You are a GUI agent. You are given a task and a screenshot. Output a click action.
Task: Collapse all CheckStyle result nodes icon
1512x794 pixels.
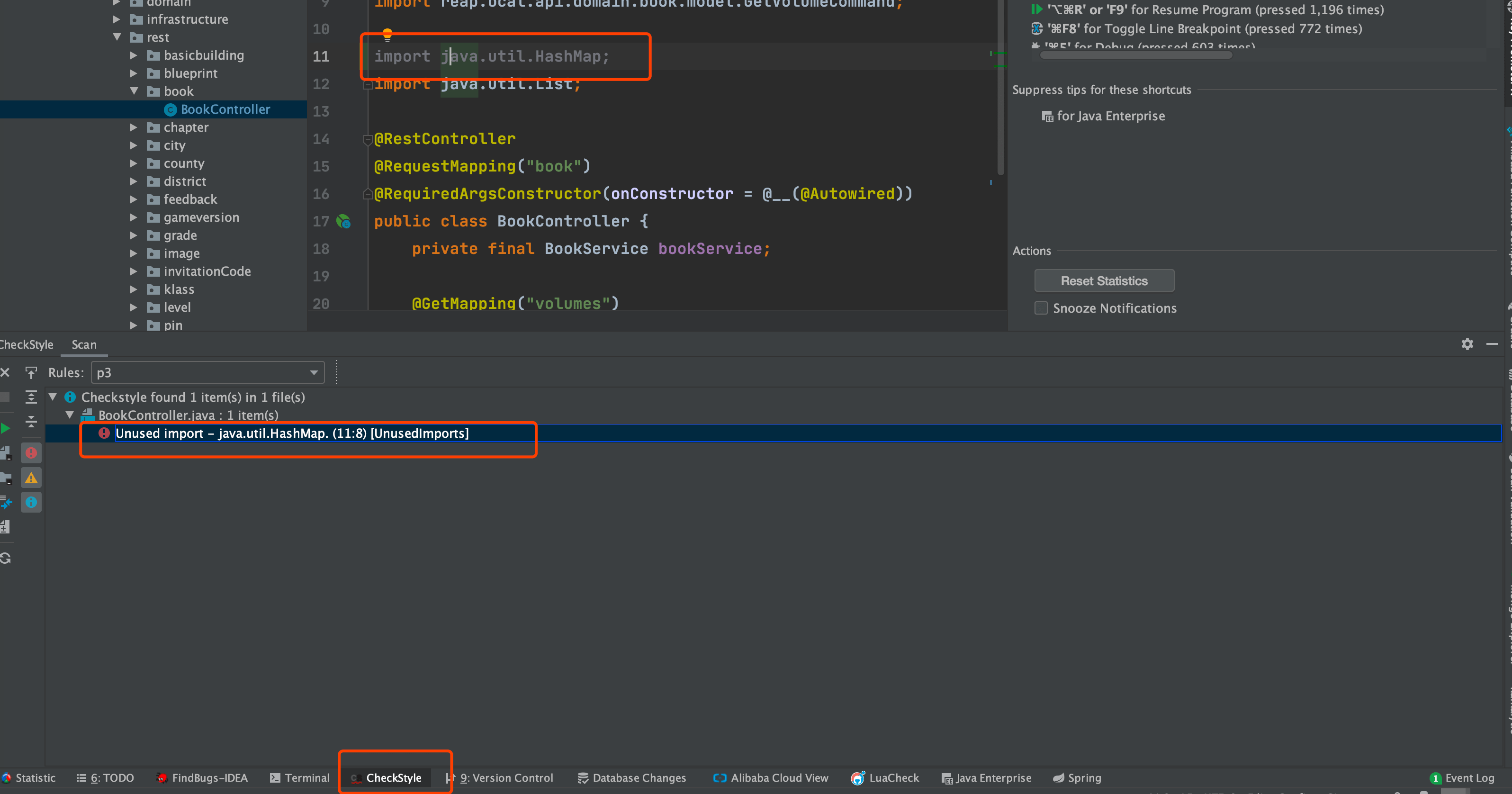(31, 421)
